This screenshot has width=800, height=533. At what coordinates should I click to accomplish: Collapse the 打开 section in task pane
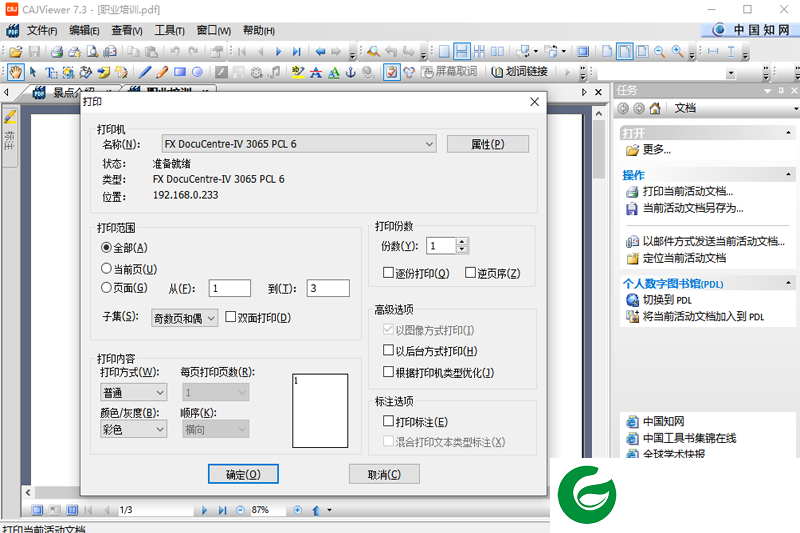[x=788, y=133]
